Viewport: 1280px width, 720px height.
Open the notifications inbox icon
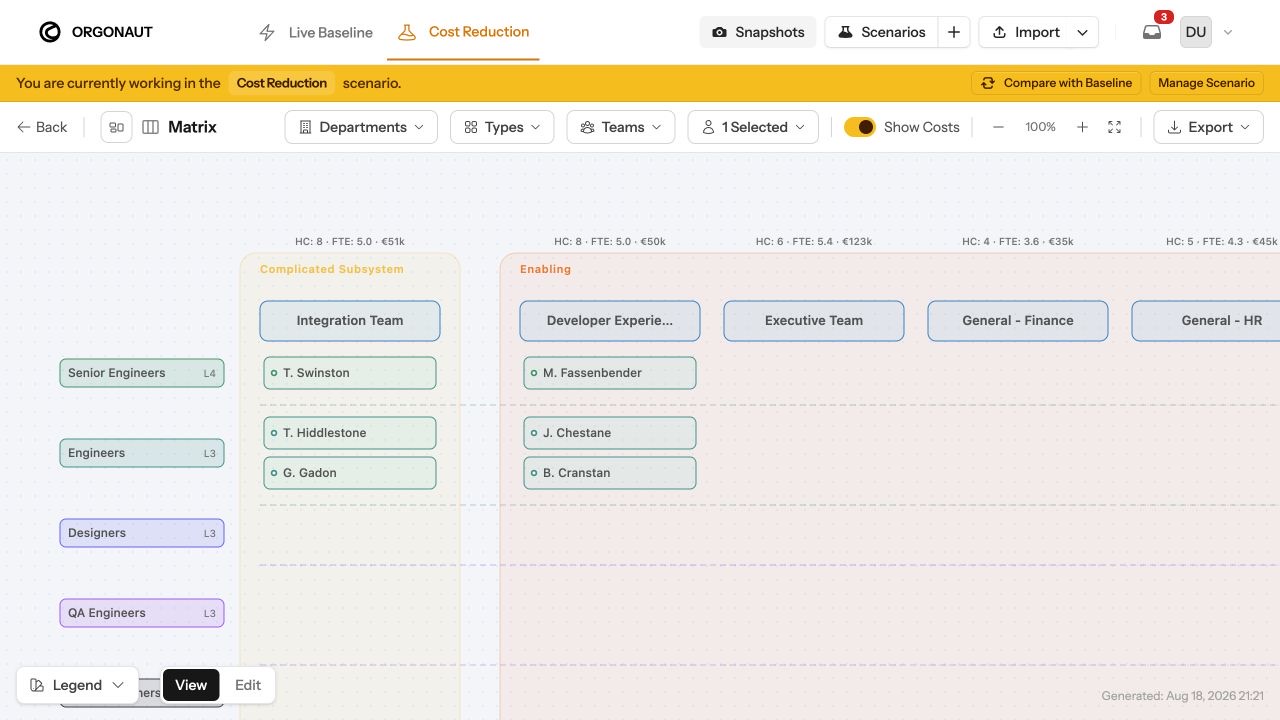tap(1152, 32)
